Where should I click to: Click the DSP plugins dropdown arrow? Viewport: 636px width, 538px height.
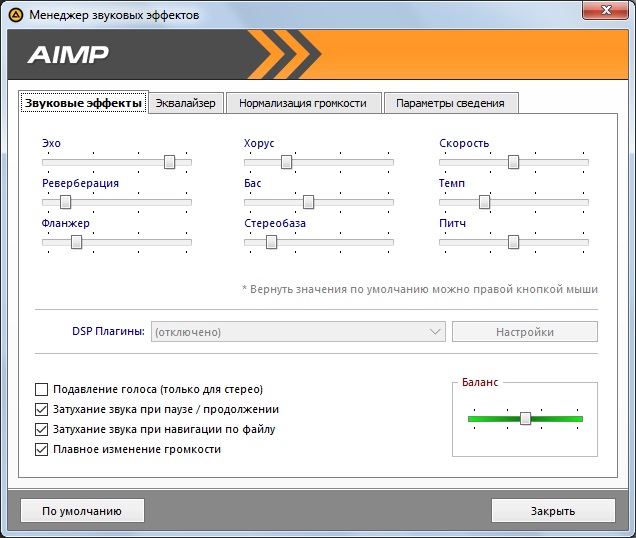435,332
